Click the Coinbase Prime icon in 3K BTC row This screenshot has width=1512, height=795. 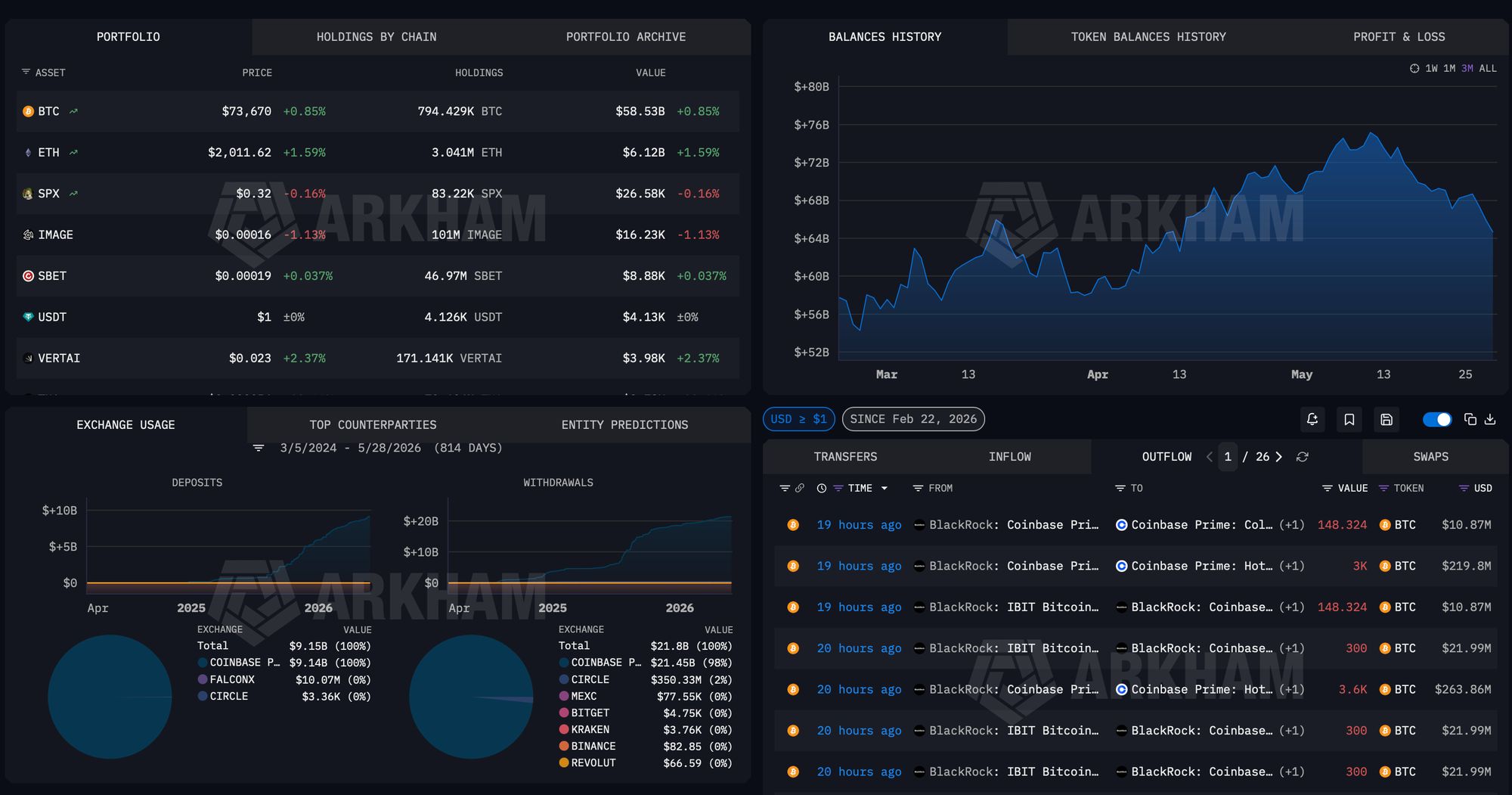1122,566
